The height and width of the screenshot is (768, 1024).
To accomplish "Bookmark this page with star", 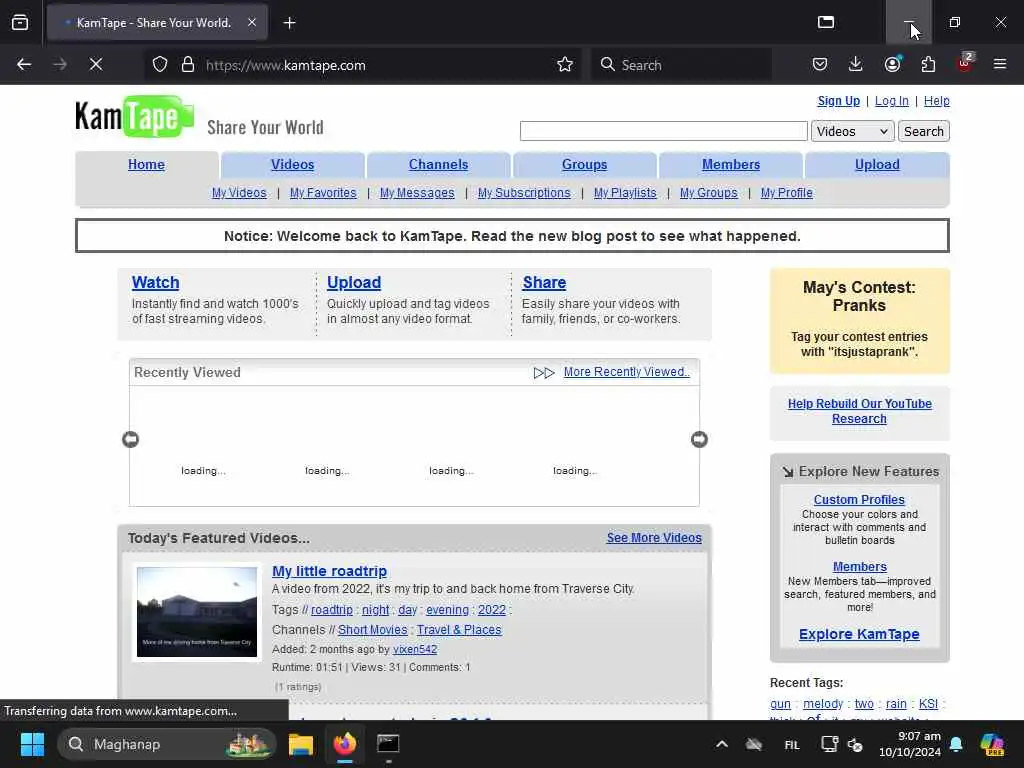I will click(x=565, y=65).
